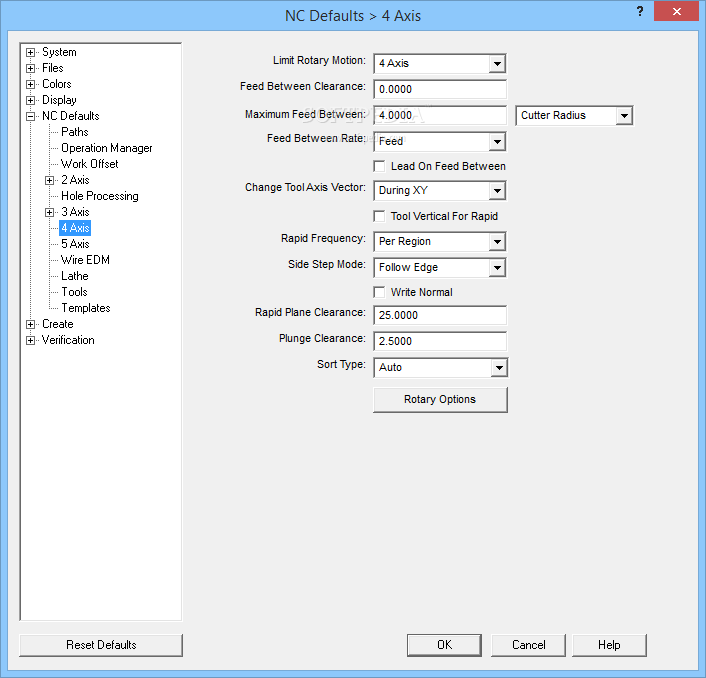Select Lathe in the tree
The image size is (706, 678).
[x=75, y=276]
